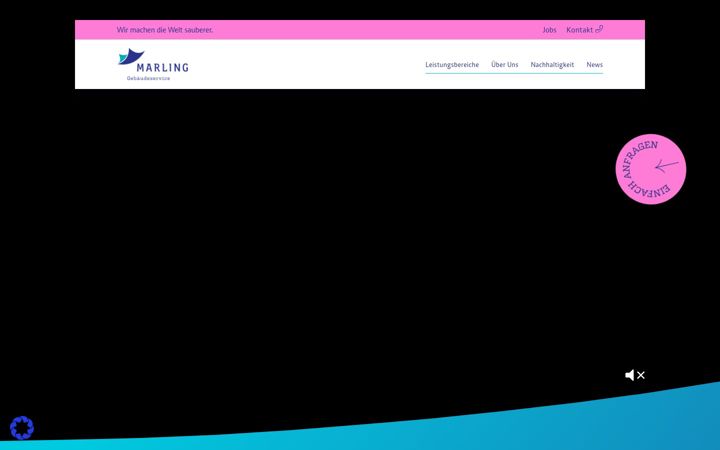Click the Einfach Anfragen round button
The image size is (720, 450).
651,169
